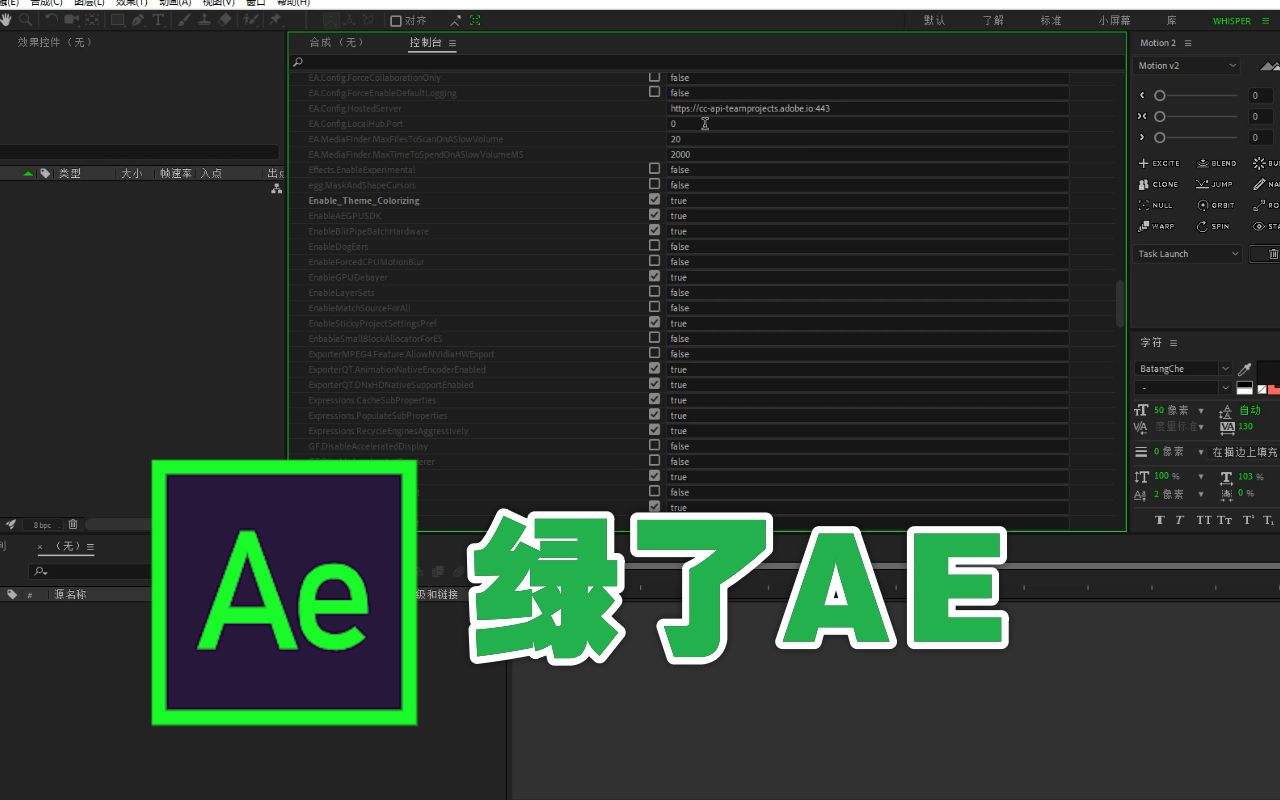Screen dimensions: 1280x800
Task: Toggle Effects.EnableExperimental checkbox
Action: coord(654,169)
